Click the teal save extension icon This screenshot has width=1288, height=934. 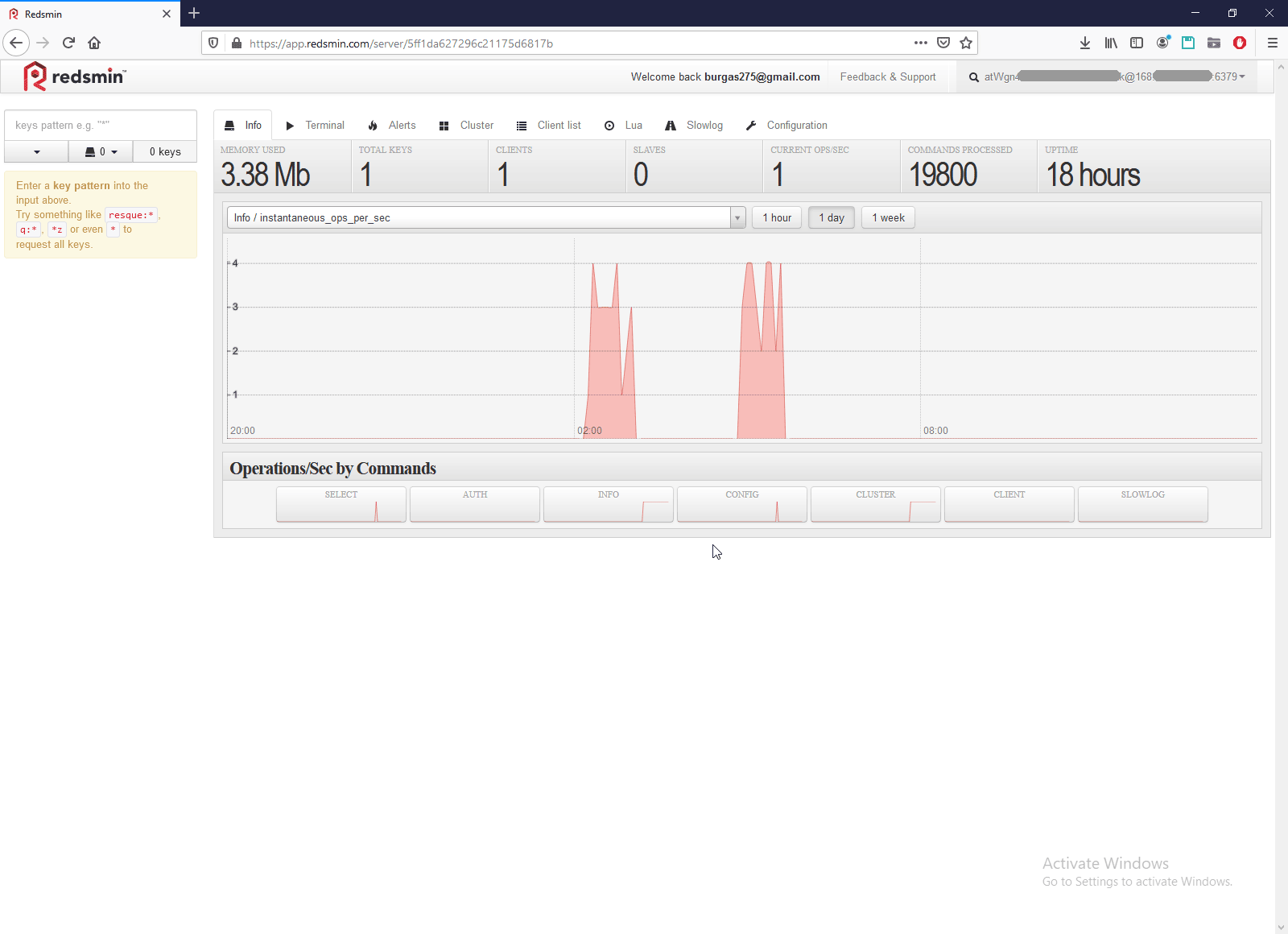coord(1188,43)
